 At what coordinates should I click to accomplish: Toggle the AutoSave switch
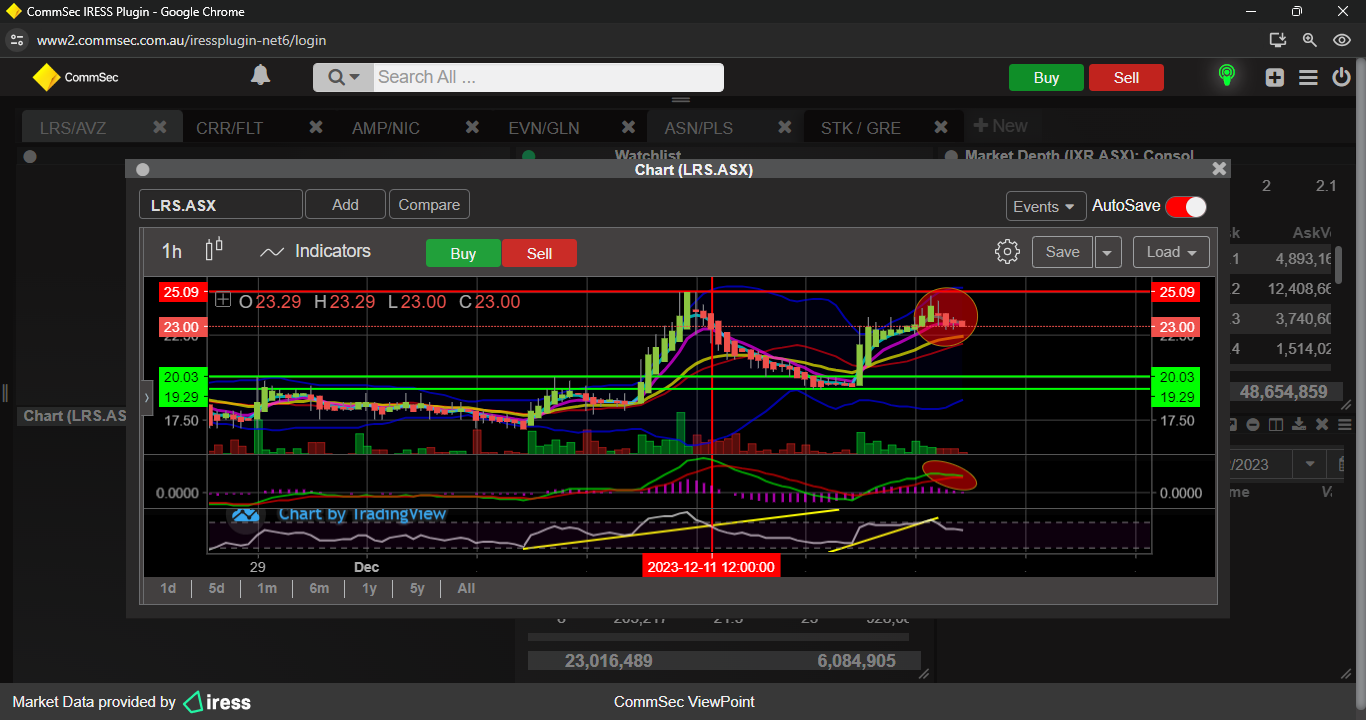1186,206
